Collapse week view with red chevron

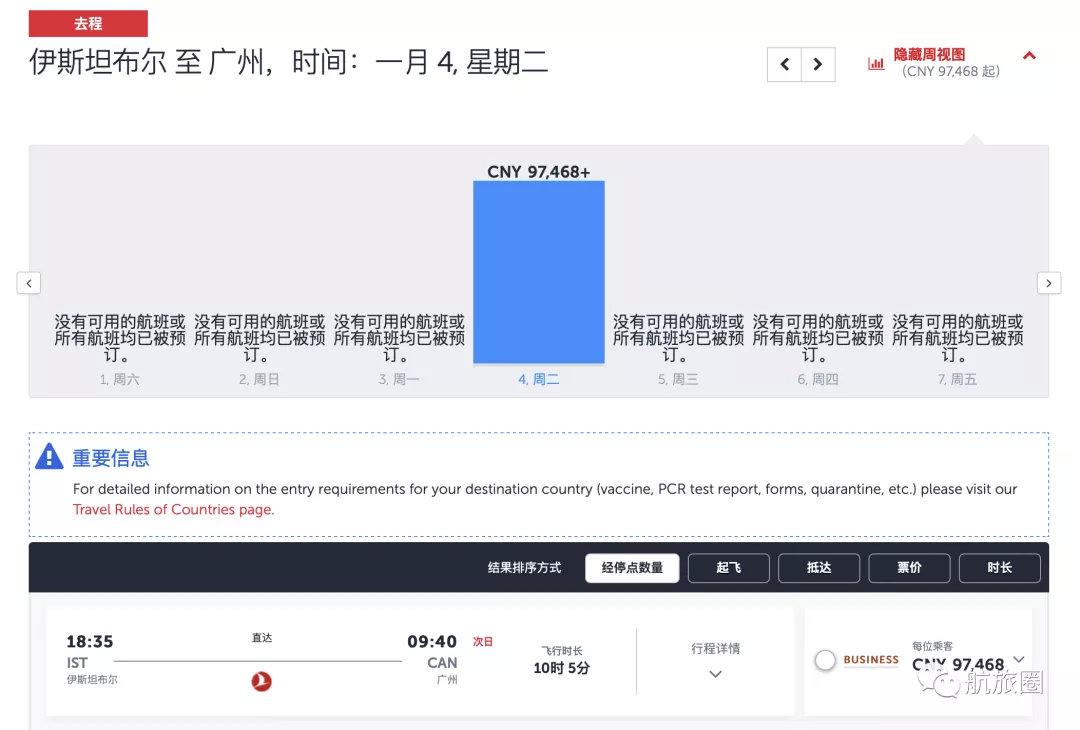1029,56
